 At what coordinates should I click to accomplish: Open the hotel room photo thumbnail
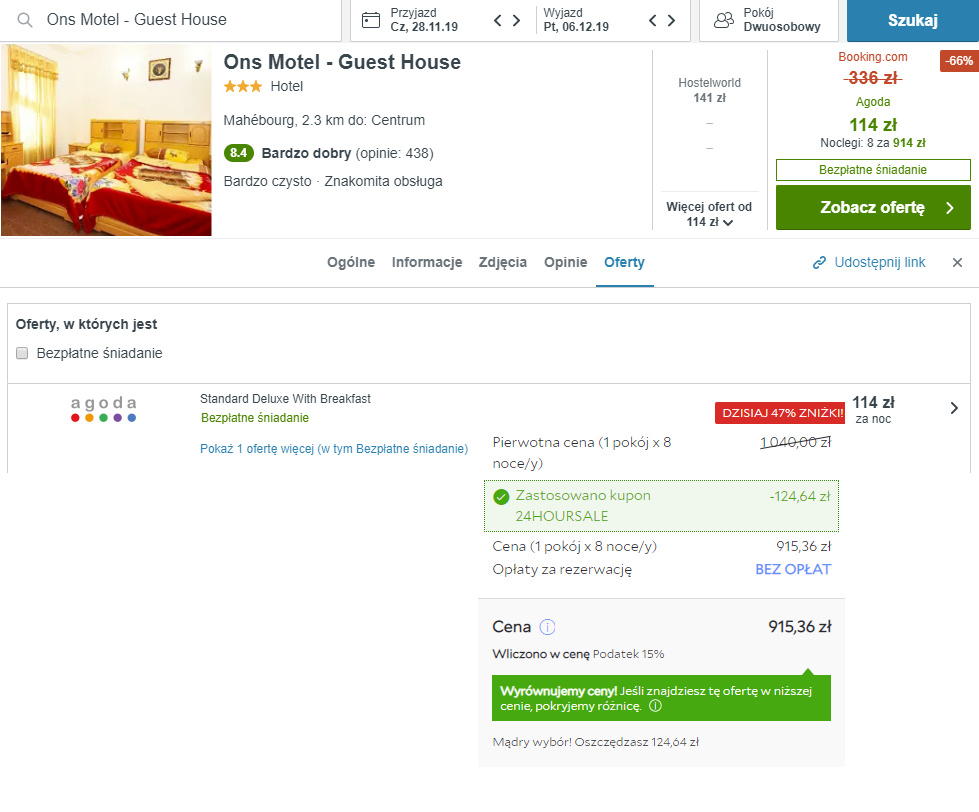[x=106, y=140]
